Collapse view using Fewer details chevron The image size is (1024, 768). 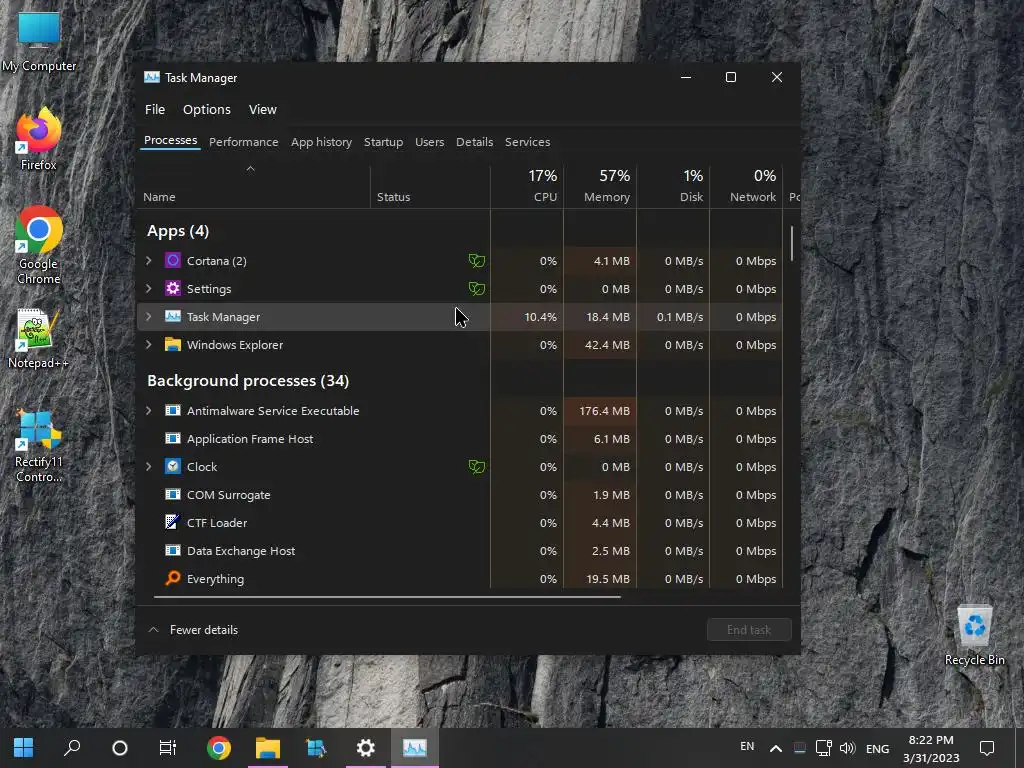(153, 630)
